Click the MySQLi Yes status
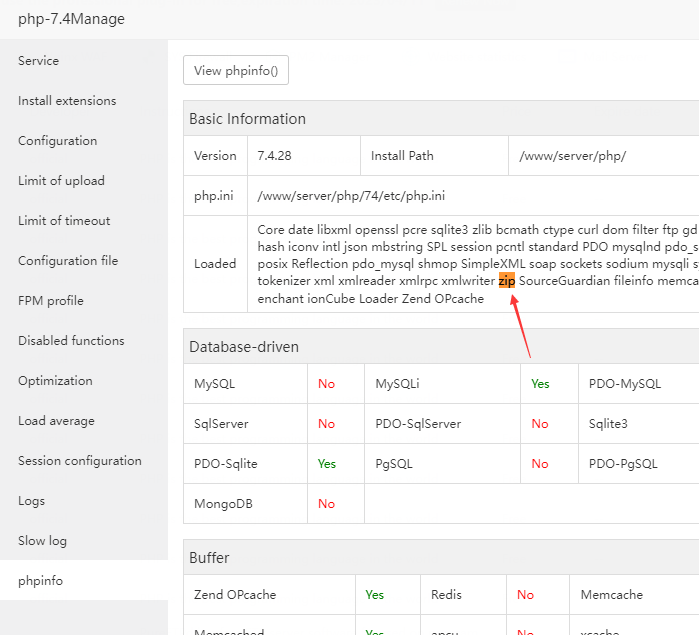 tap(540, 383)
